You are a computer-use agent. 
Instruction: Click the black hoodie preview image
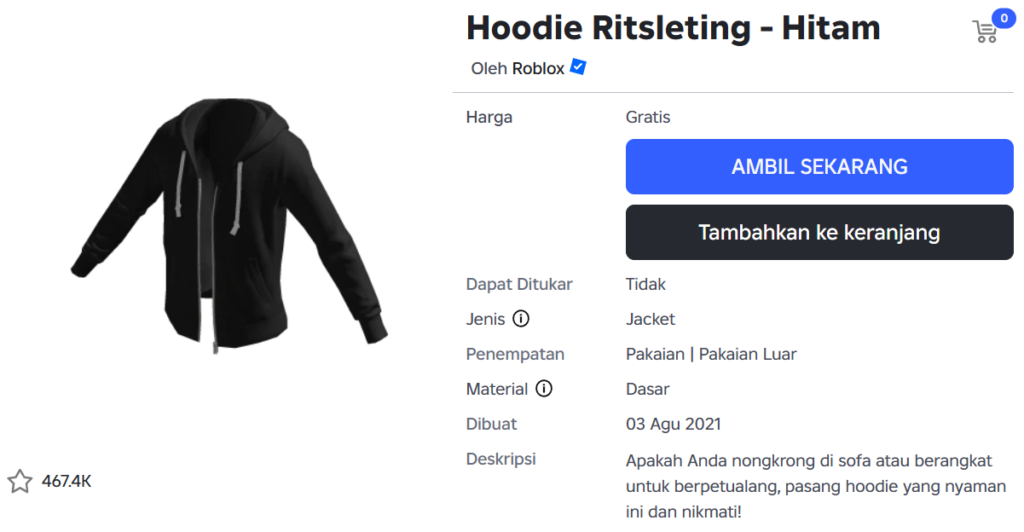(x=229, y=224)
